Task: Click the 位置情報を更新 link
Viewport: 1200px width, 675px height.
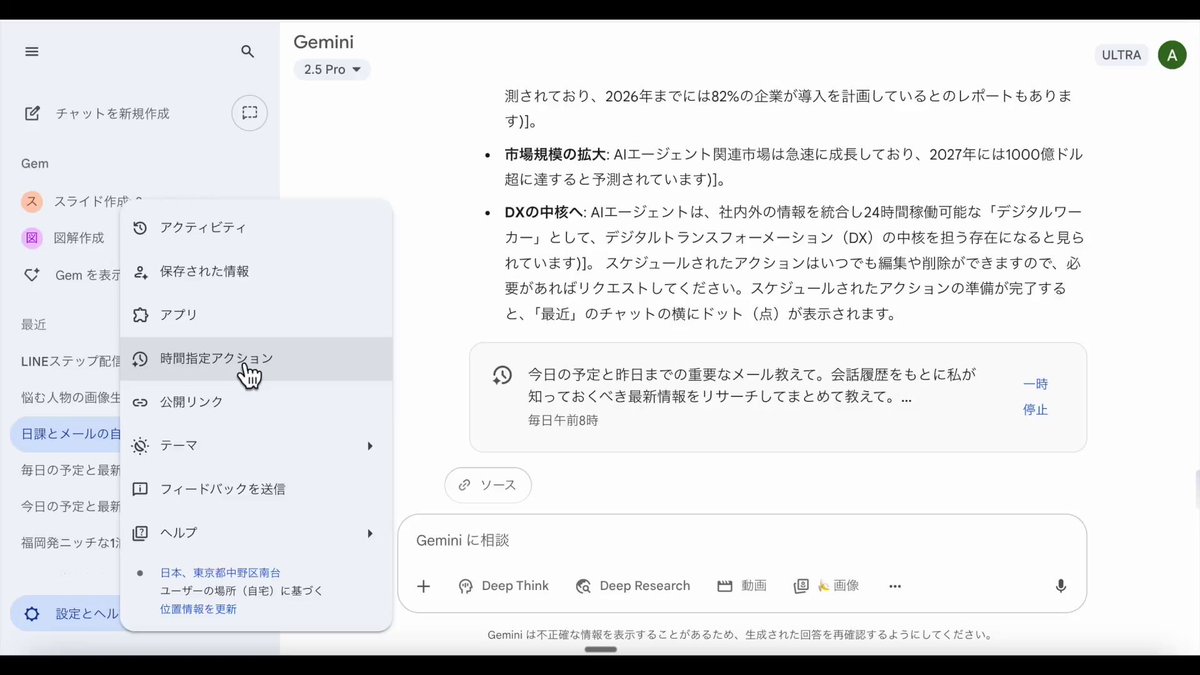Action: tap(198, 609)
